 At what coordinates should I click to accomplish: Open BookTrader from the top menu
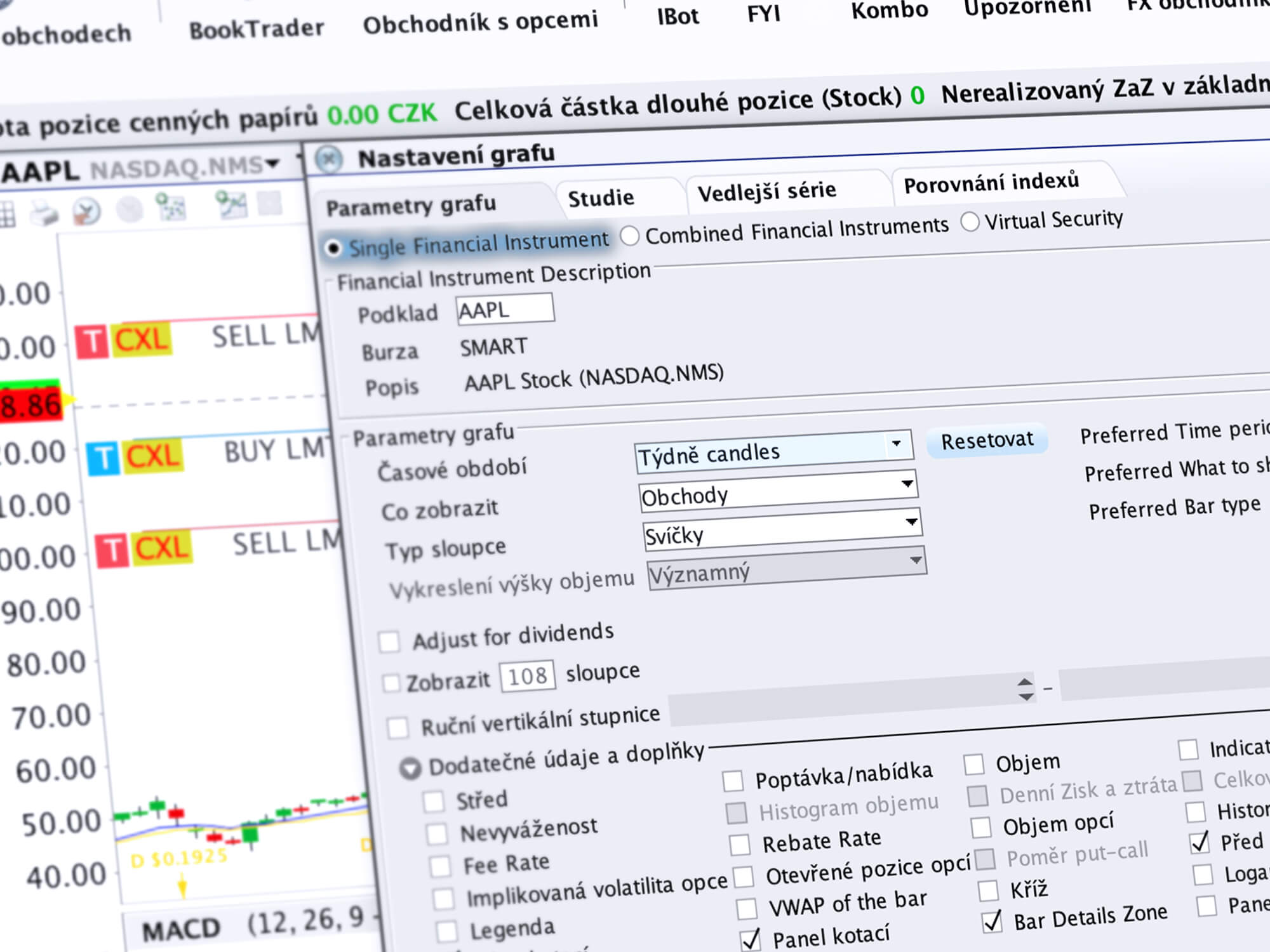click(257, 29)
